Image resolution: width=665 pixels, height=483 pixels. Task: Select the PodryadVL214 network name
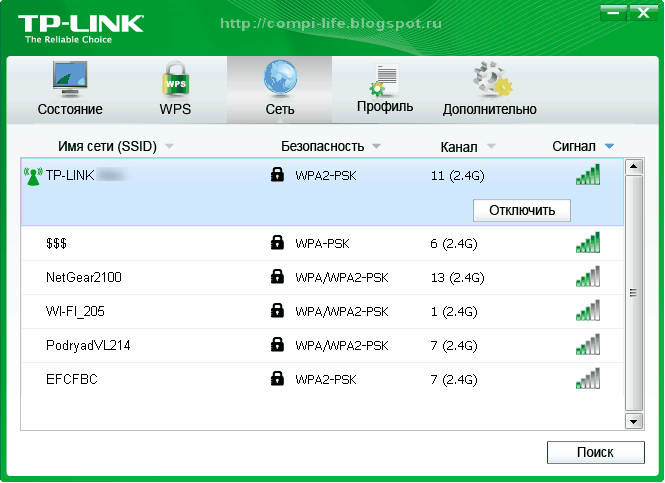pyautogui.click(x=88, y=345)
